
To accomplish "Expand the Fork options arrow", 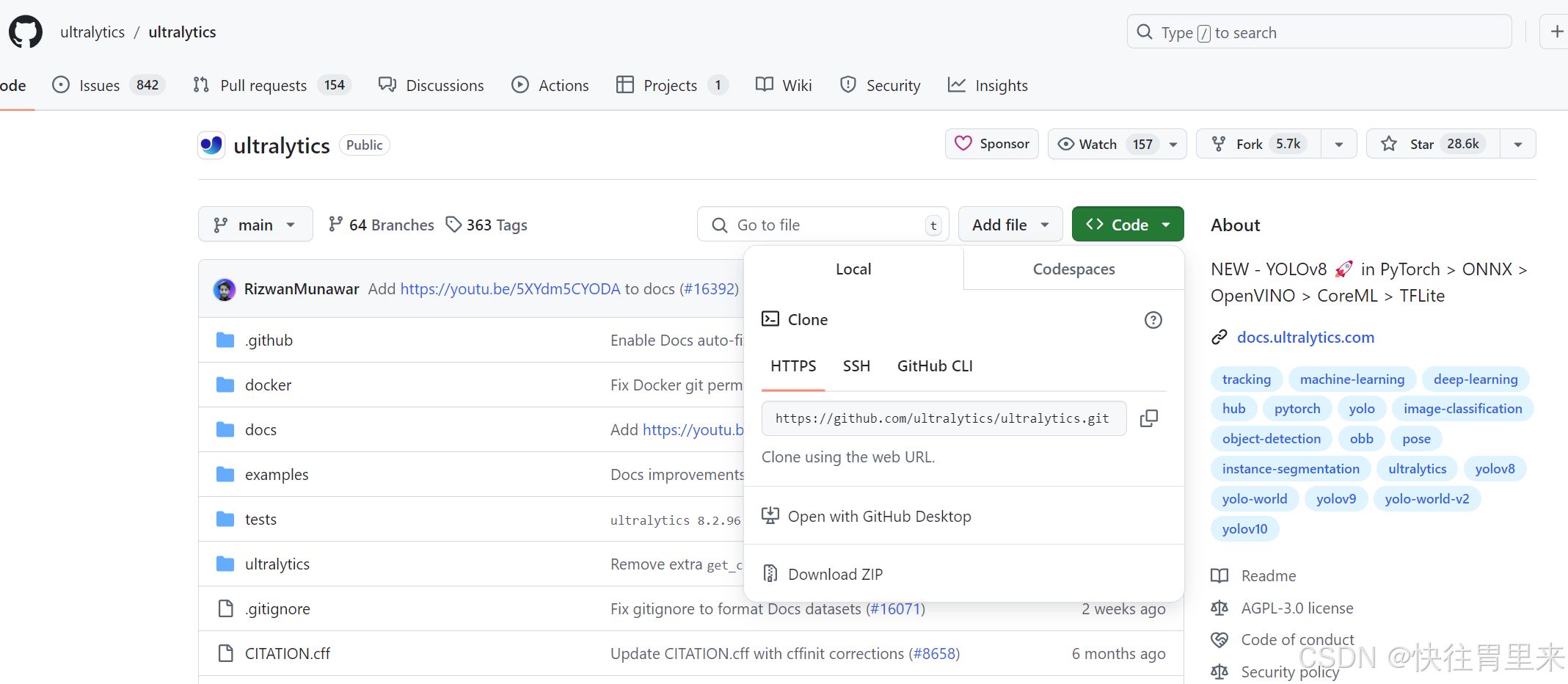I will pyautogui.click(x=1339, y=145).
